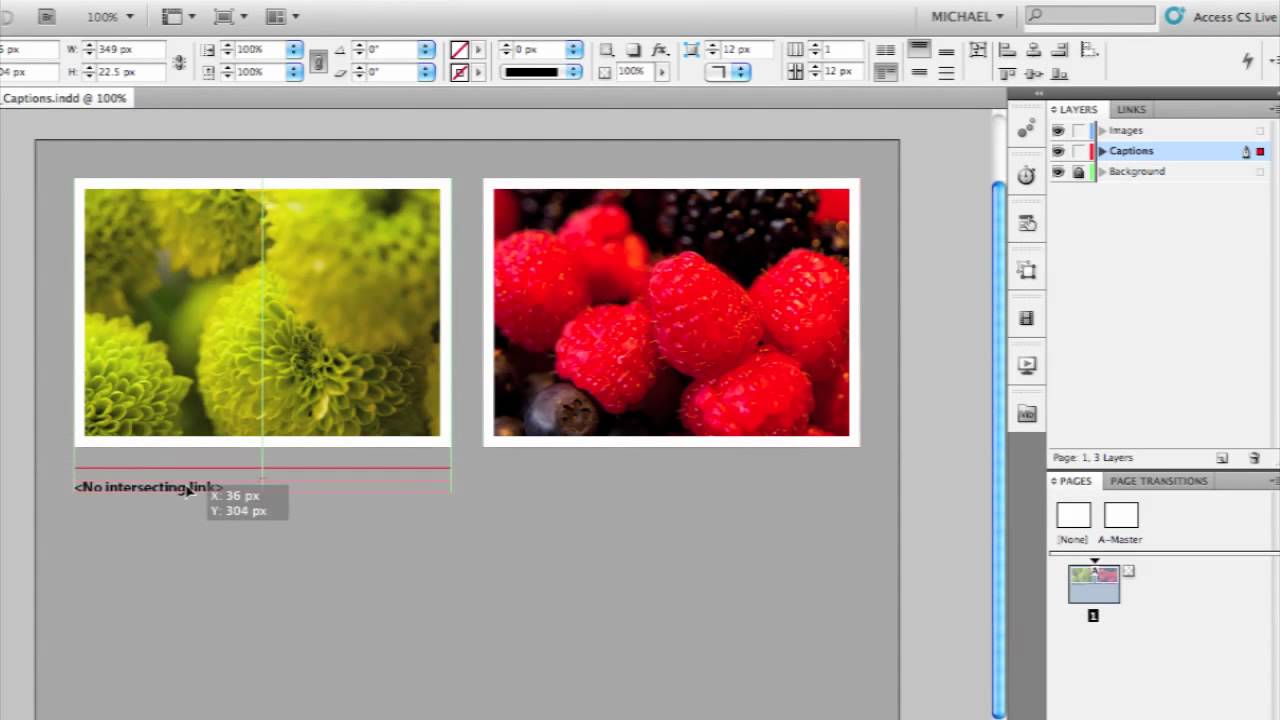The image size is (1280, 720).
Task: Hide the Background layer with its eye icon
Action: 1058,172
